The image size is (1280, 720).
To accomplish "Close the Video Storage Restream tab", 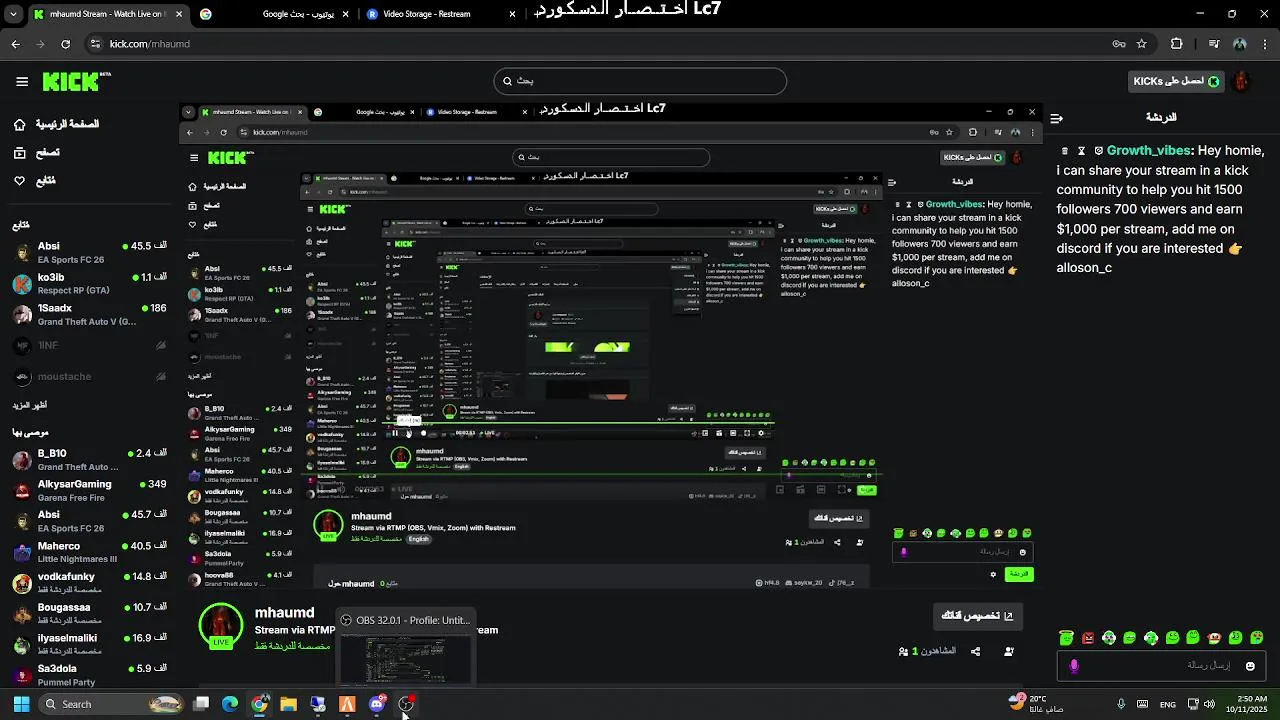I will point(512,14).
